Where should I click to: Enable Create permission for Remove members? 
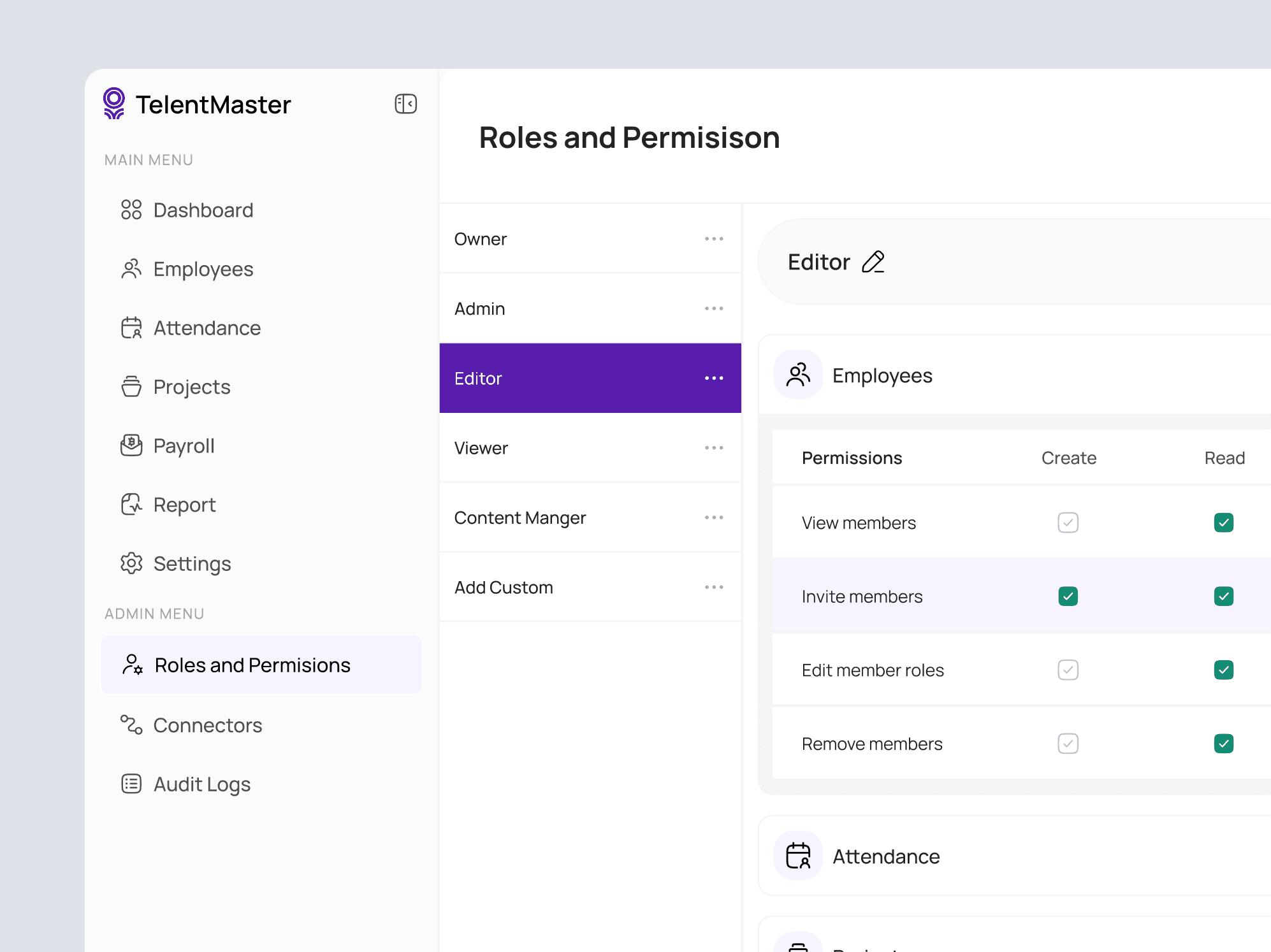1068,744
